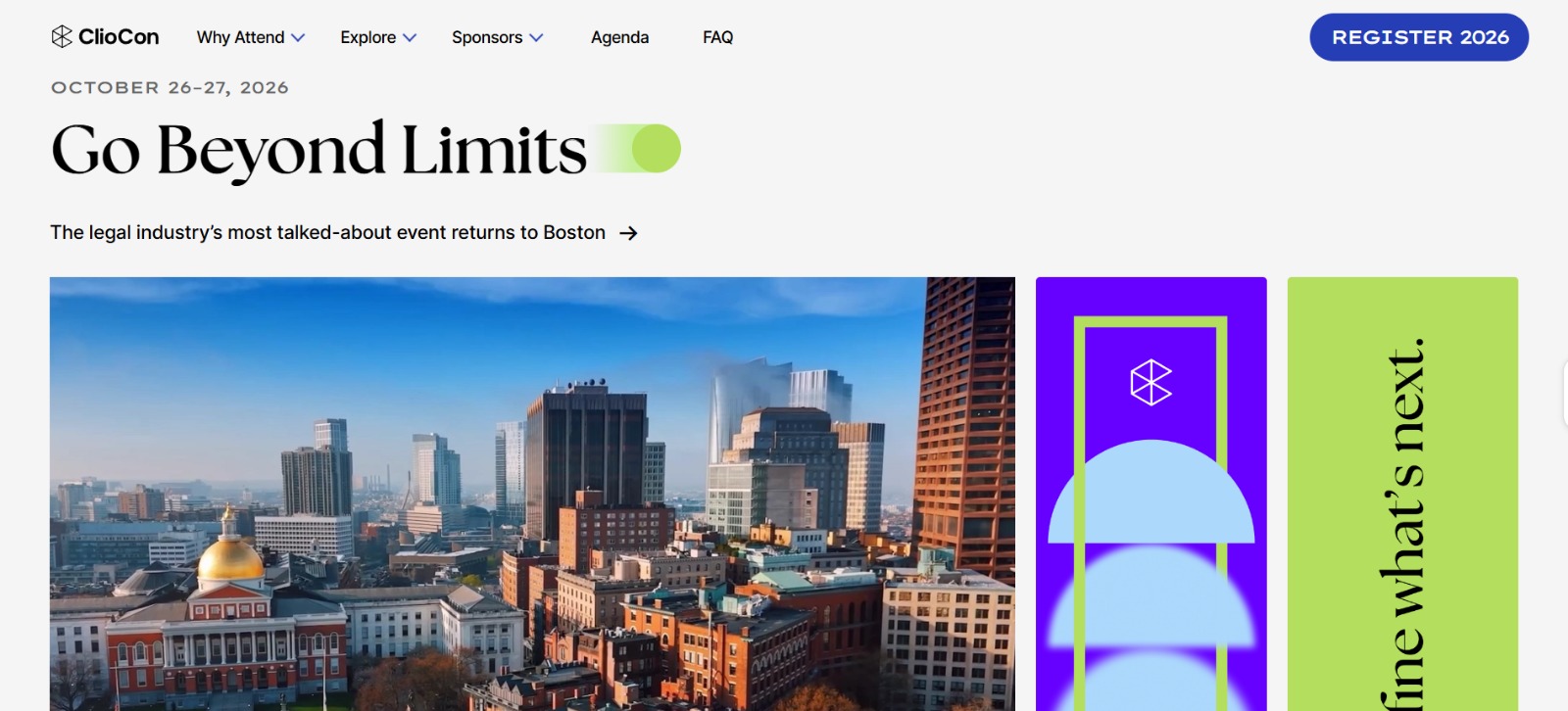Viewport: 1568px width, 711px height.
Task: Click the Go Beyond Limits headline
Action: 318,150
